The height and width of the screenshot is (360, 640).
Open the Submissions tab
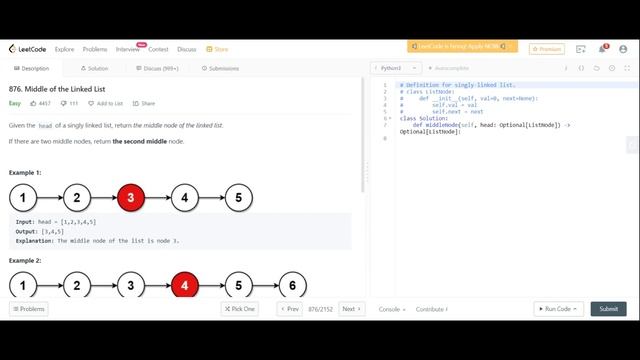pos(220,68)
